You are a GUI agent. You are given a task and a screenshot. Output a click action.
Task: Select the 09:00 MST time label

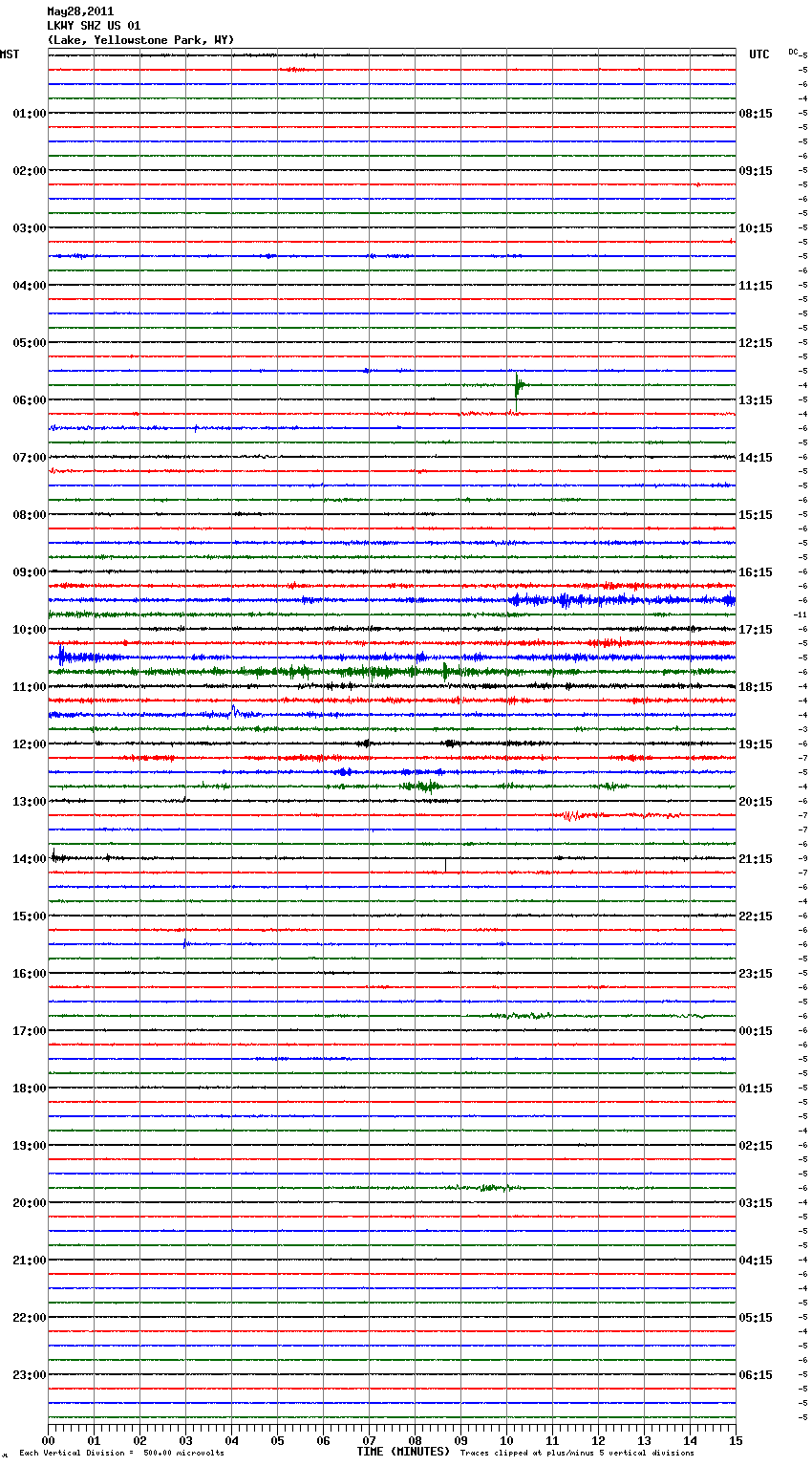pos(30,572)
